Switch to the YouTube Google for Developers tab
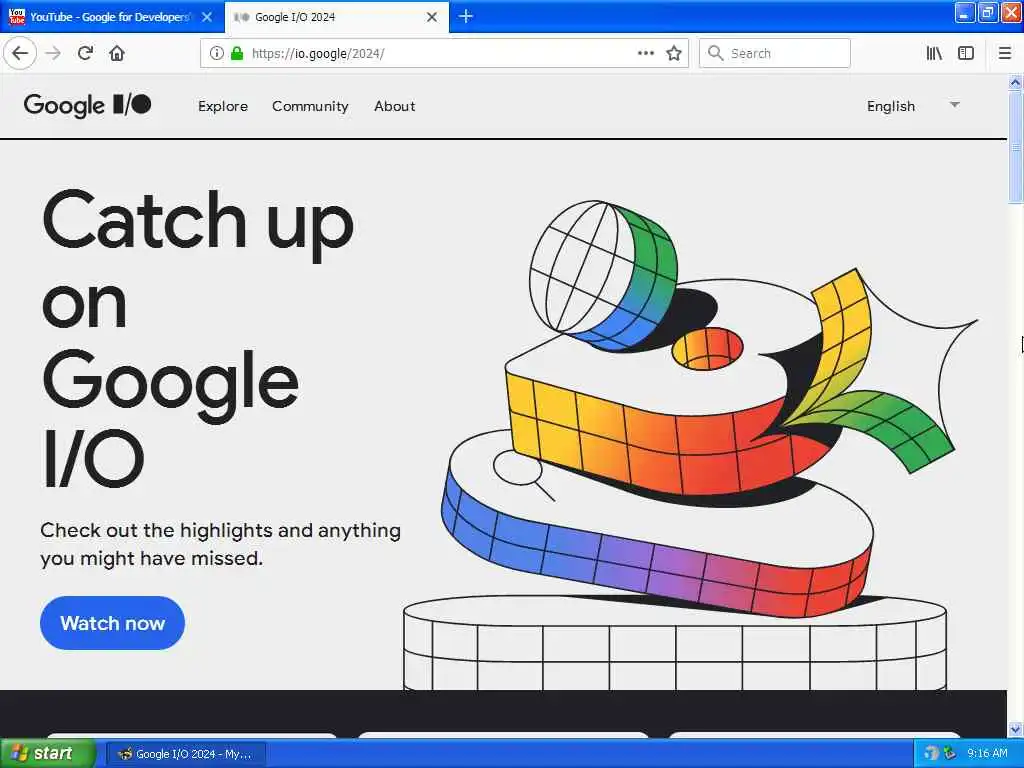This screenshot has height=768, width=1024. [x=112, y=17]
